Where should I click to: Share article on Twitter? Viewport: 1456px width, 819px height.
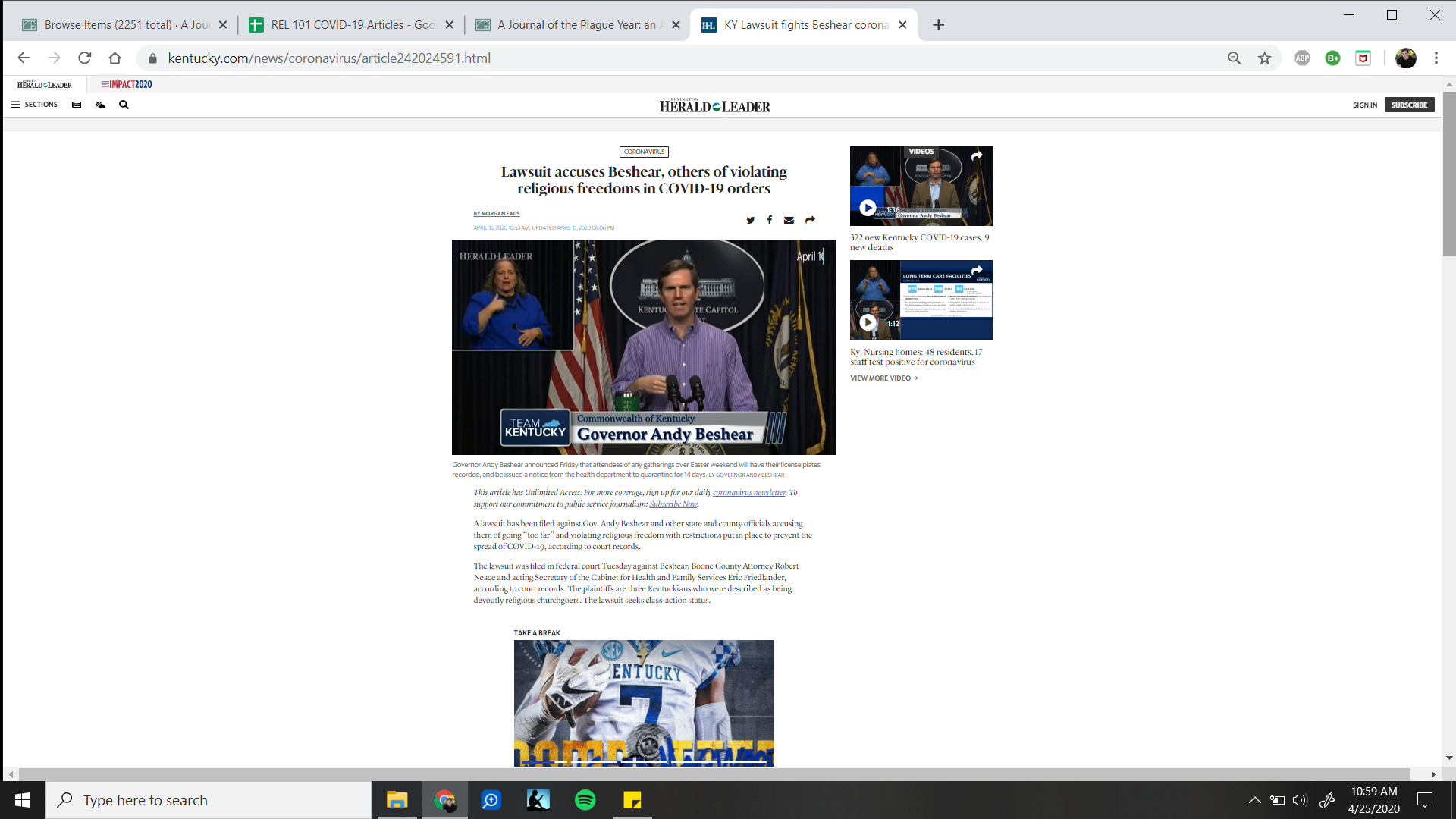[x=750, y=220]
